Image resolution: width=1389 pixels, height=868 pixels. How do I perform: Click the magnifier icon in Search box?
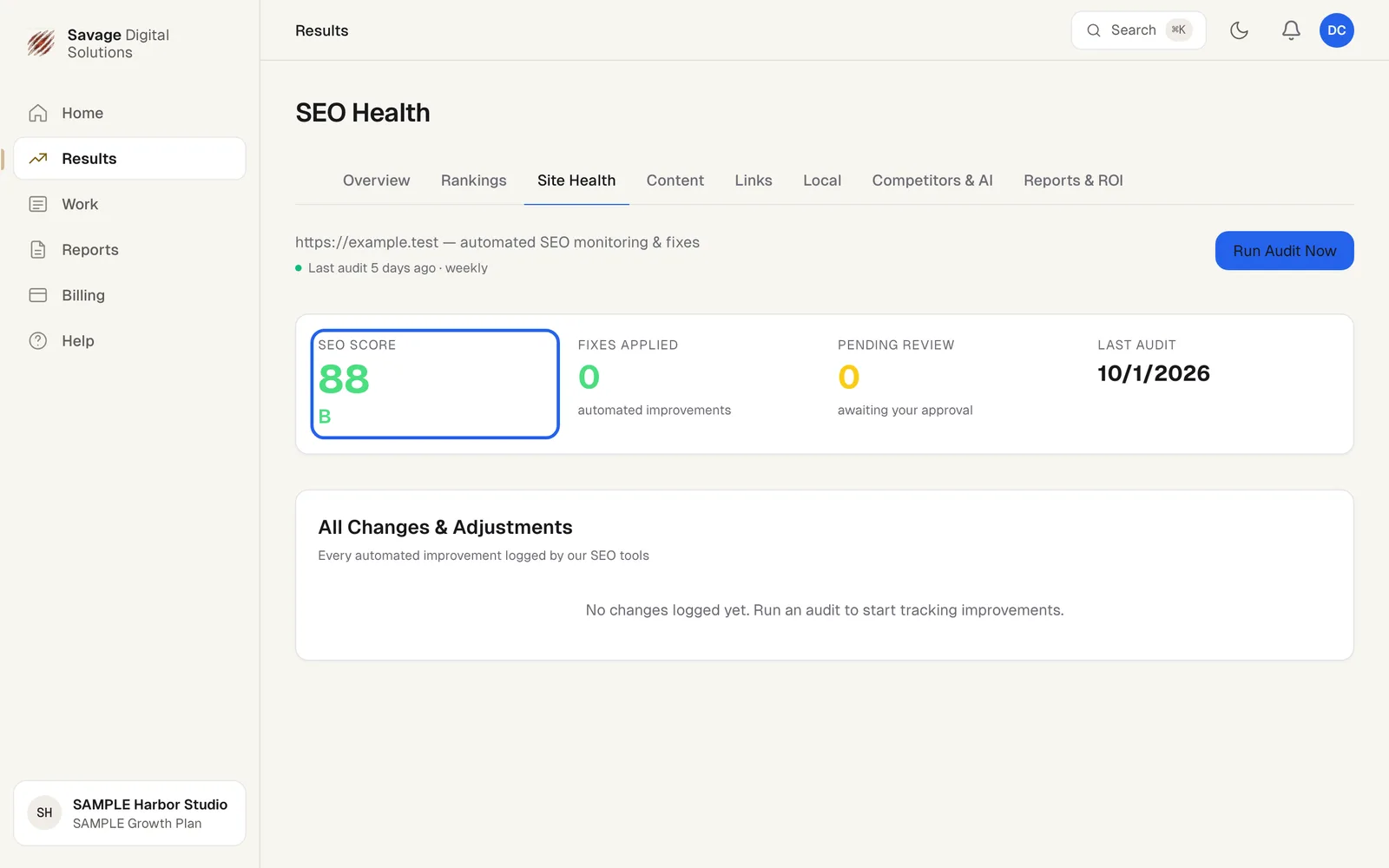click(1094, 30)
